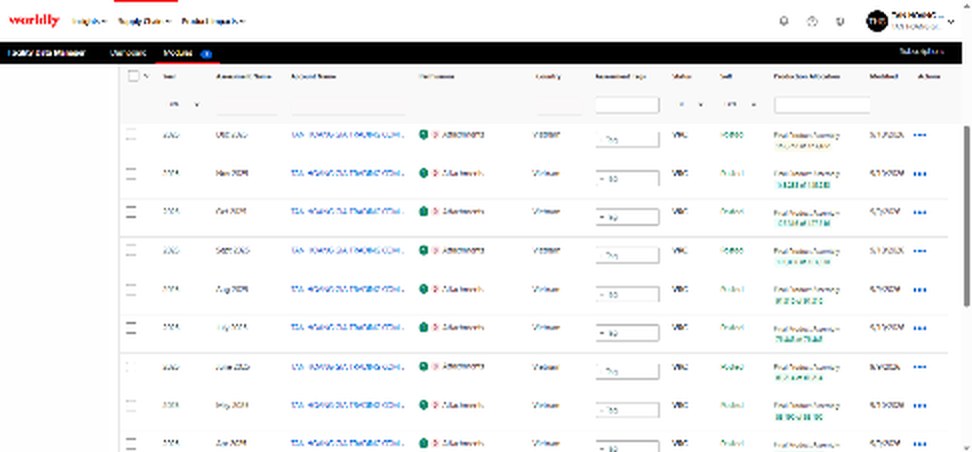Switch to the Modules tab
This screenshot has height=452, width=972.
click(x=178, y=53)
